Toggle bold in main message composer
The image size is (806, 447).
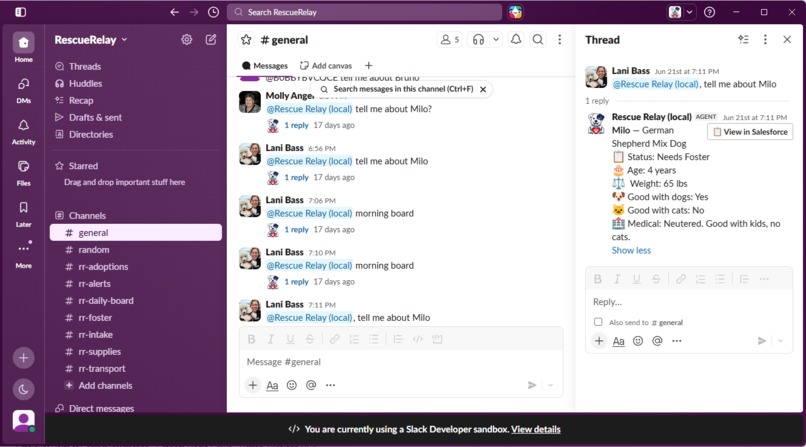click(x=251, y=339)
